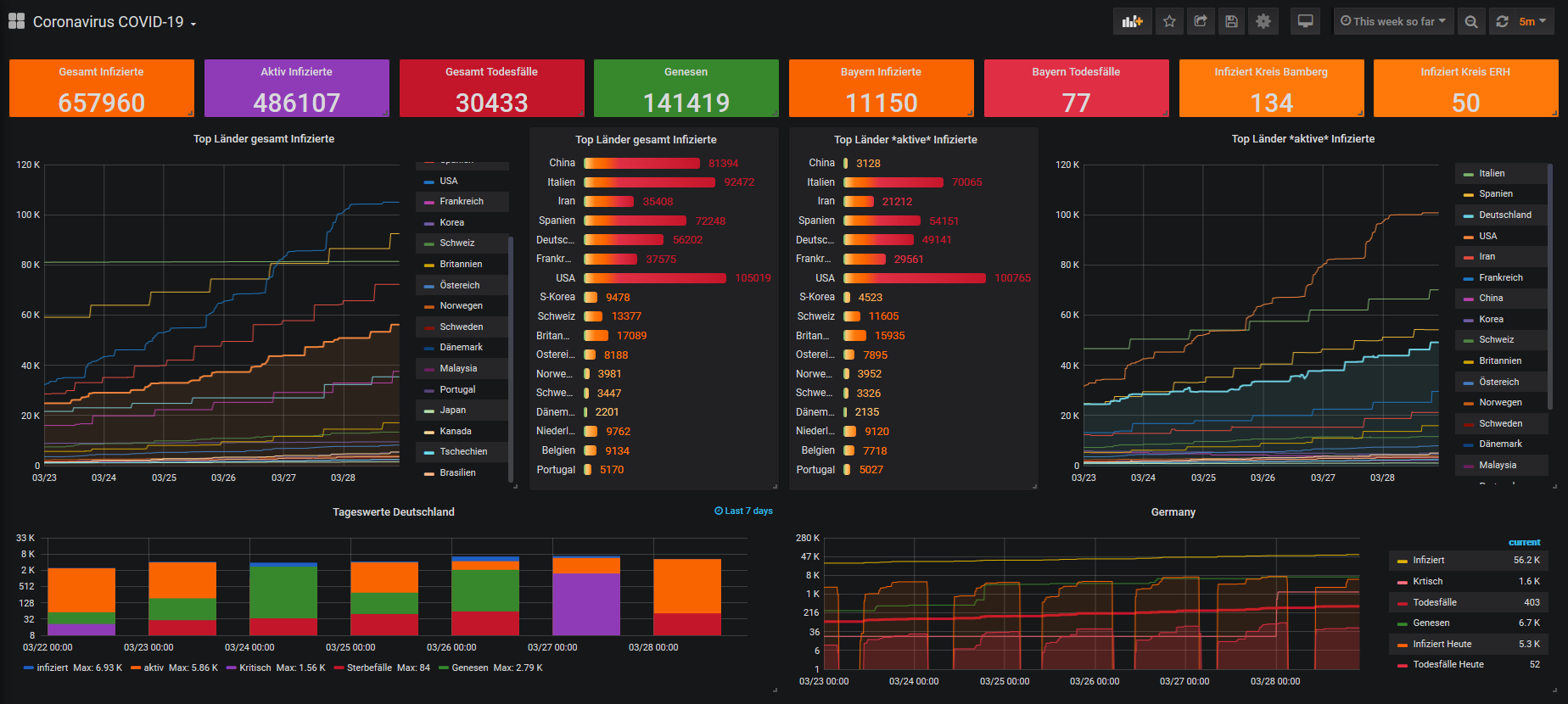Click the Norwegen color swatch in left legend
Viewport: 1568px width, 704px height.
coord(429,306)
